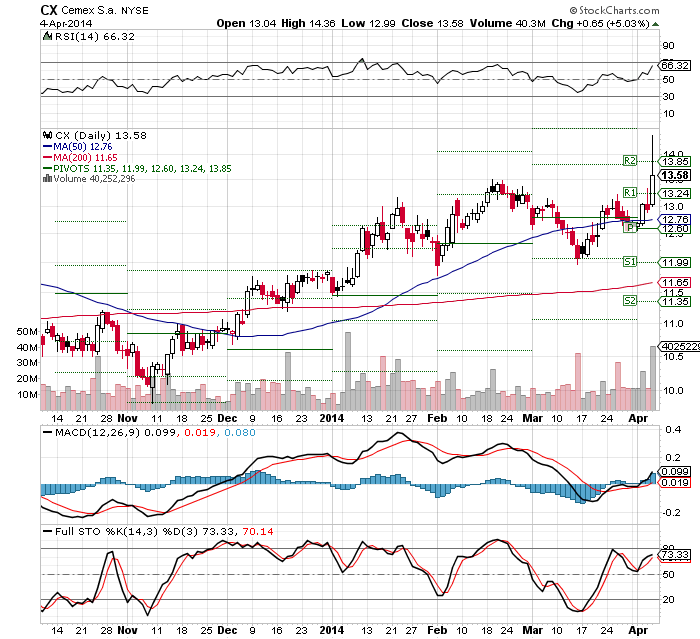Click the 4-Apr-2014 date label
The image size is (700, 639).
point(66,24)
